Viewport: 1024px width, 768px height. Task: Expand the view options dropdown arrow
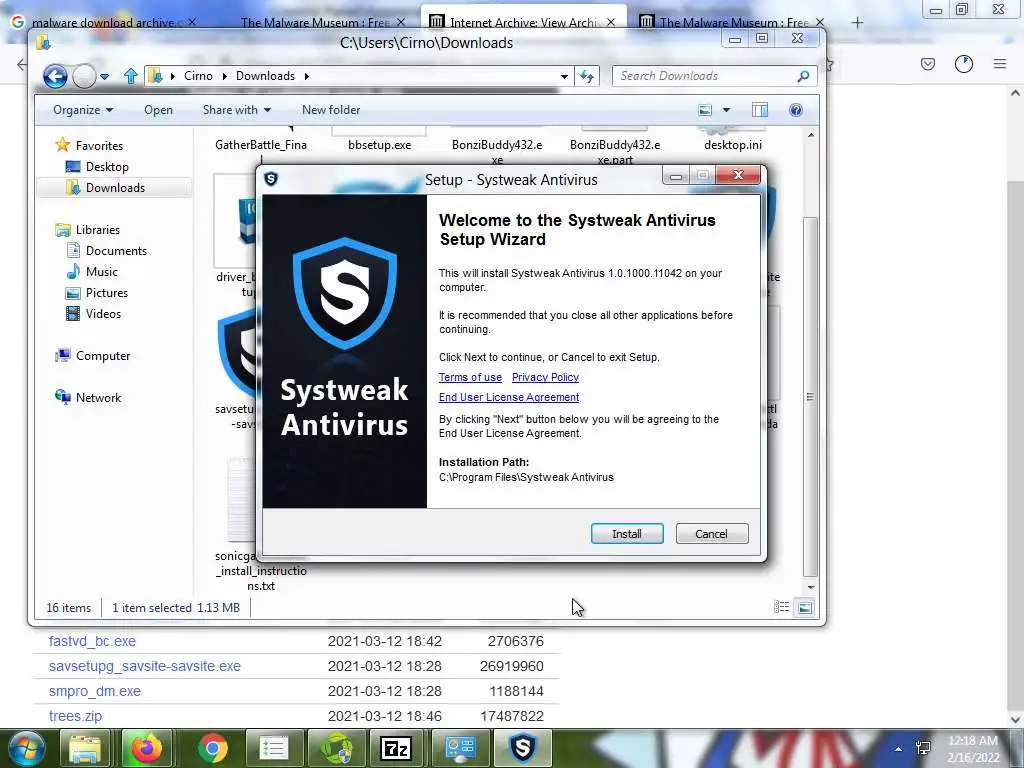click(x=726, y=110)
